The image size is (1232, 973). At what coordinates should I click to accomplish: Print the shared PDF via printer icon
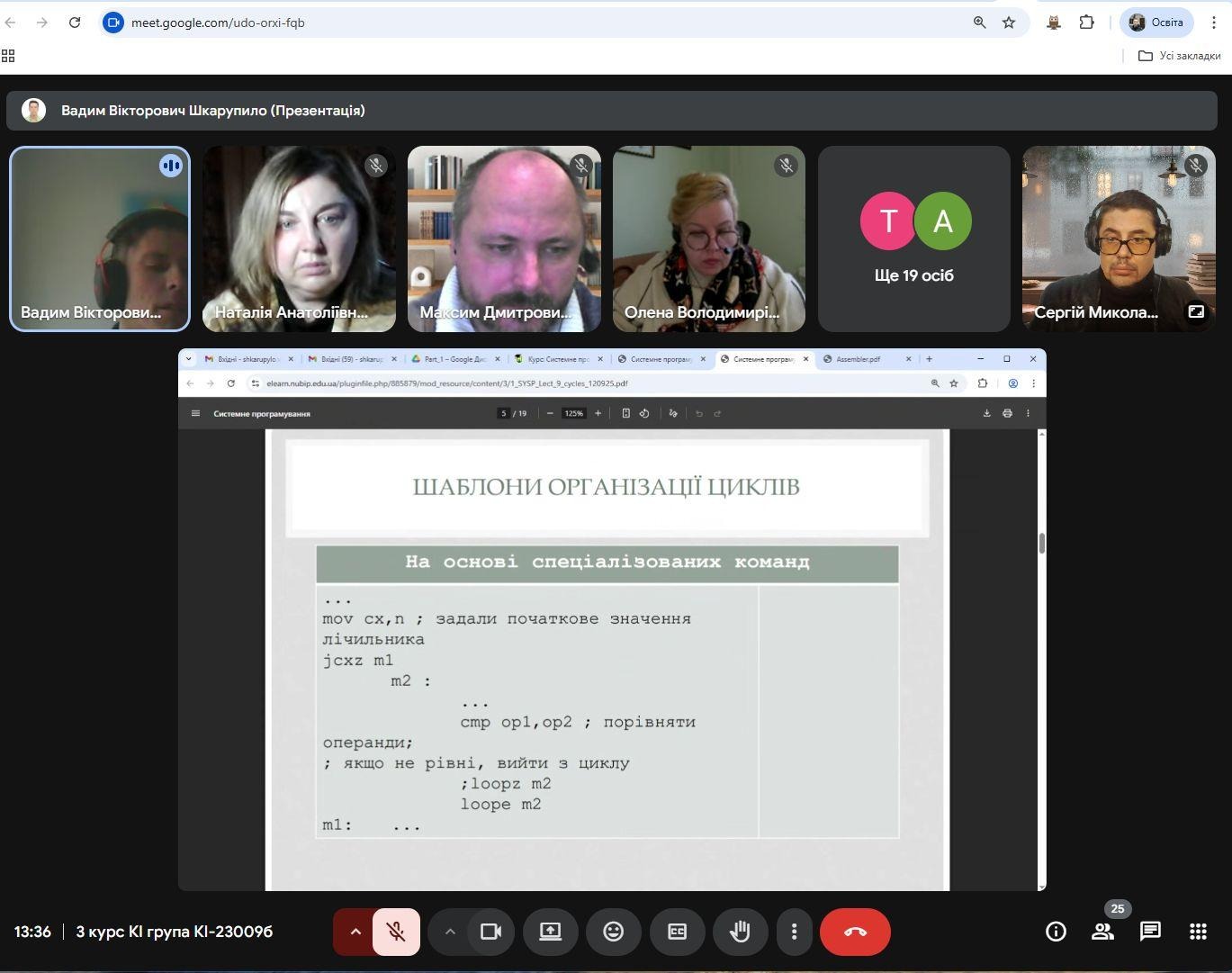pyautogui.click(x=1007, y=414)
